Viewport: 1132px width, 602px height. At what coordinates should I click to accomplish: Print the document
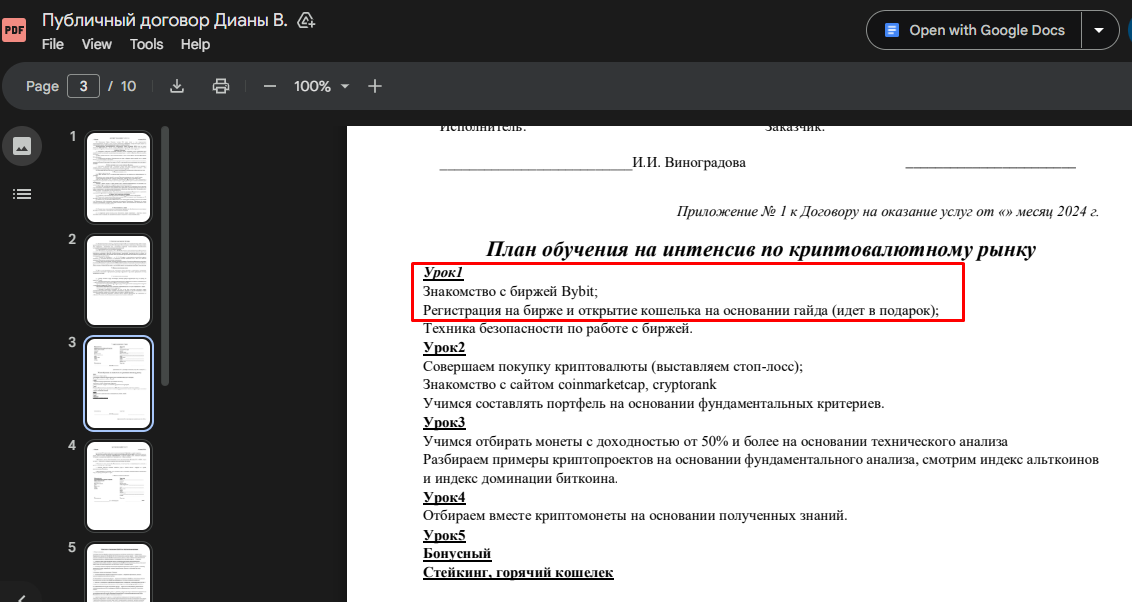click(221, 86)
